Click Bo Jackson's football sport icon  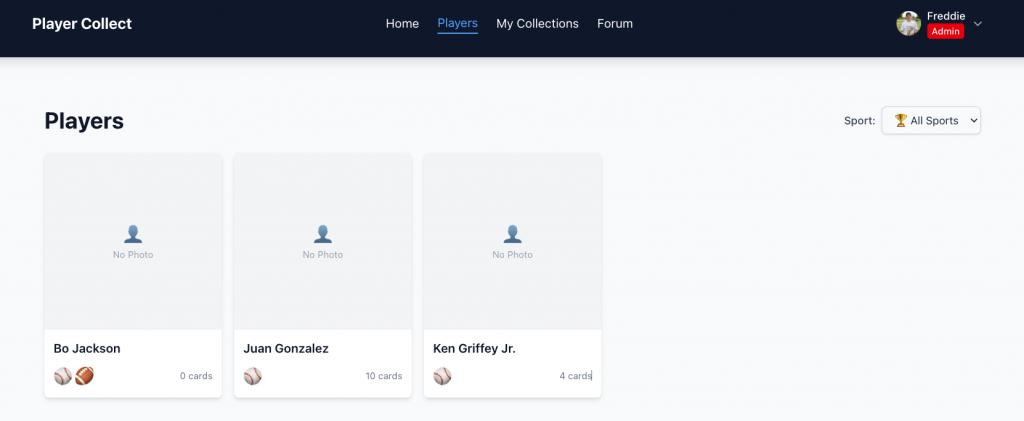84,376
